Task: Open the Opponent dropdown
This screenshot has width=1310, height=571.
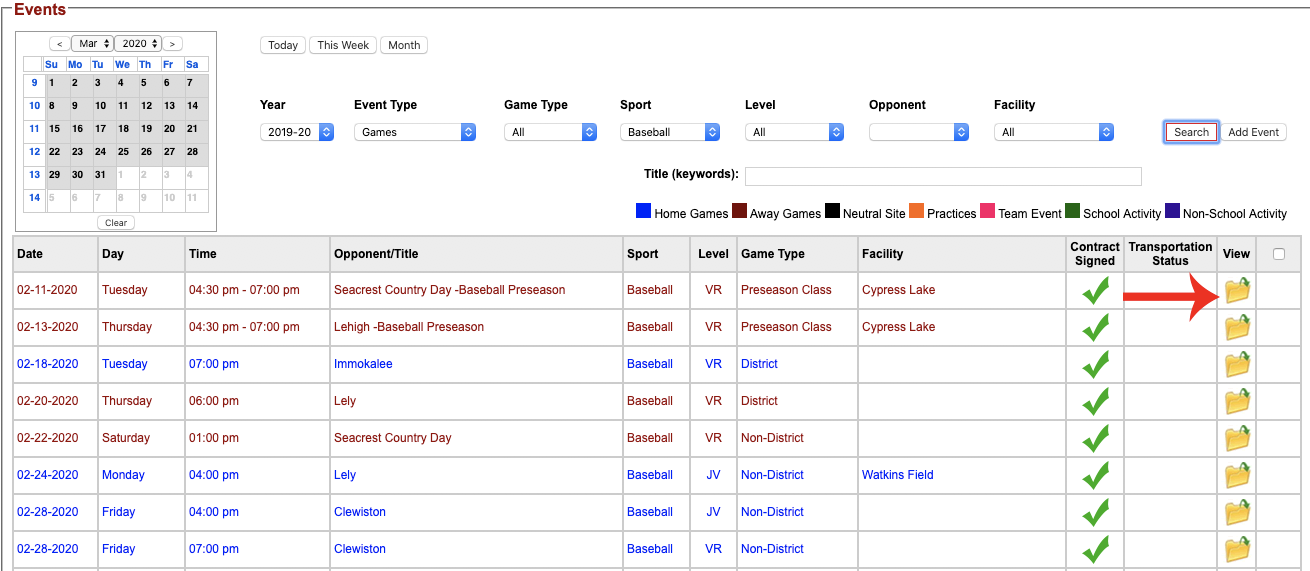Action: point(919,132)
